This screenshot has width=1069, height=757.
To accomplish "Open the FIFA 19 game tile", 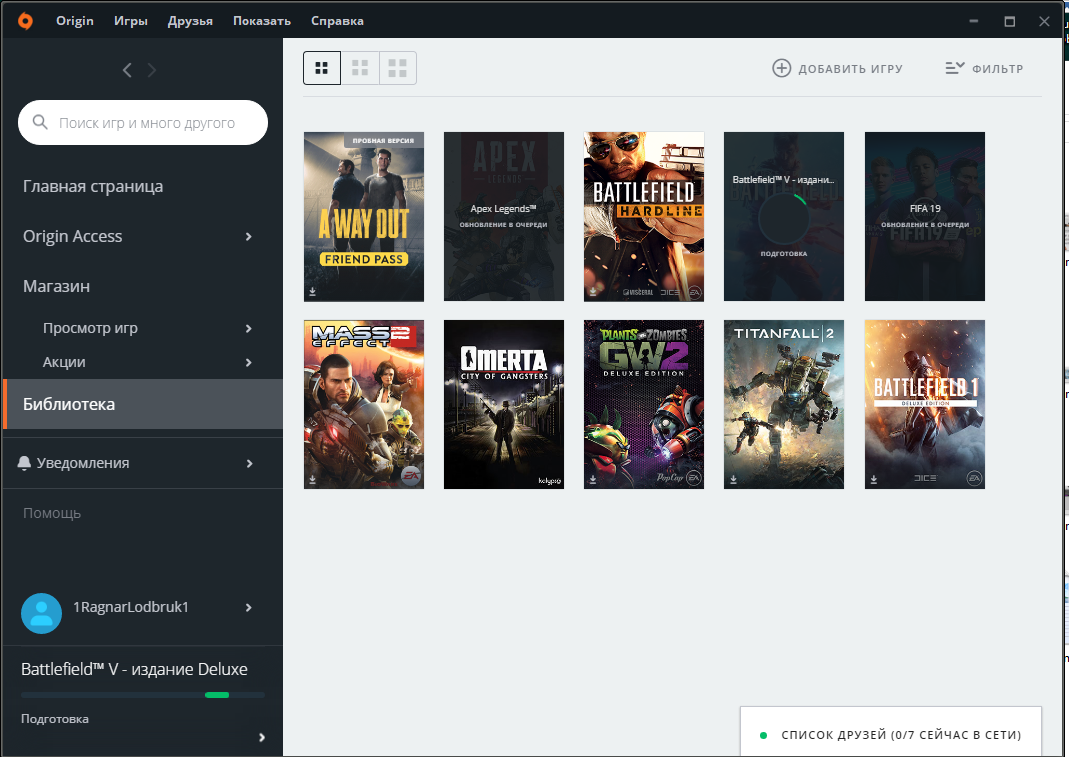I will click(924, 216).
